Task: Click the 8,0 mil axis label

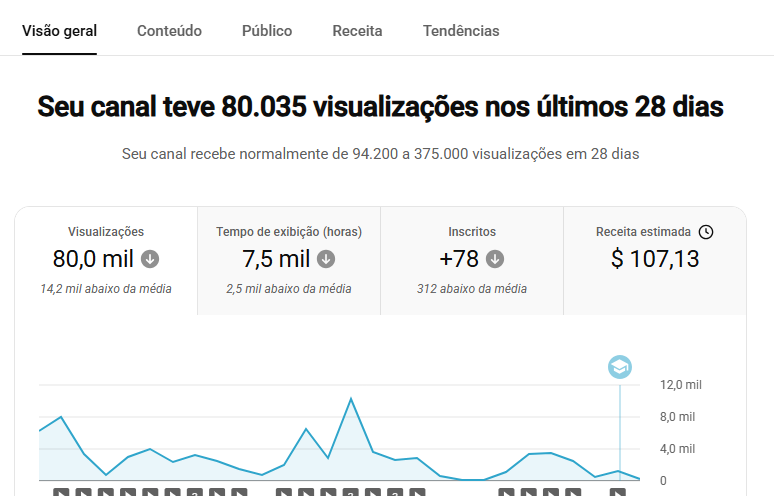Action: (x=677, y=417)
